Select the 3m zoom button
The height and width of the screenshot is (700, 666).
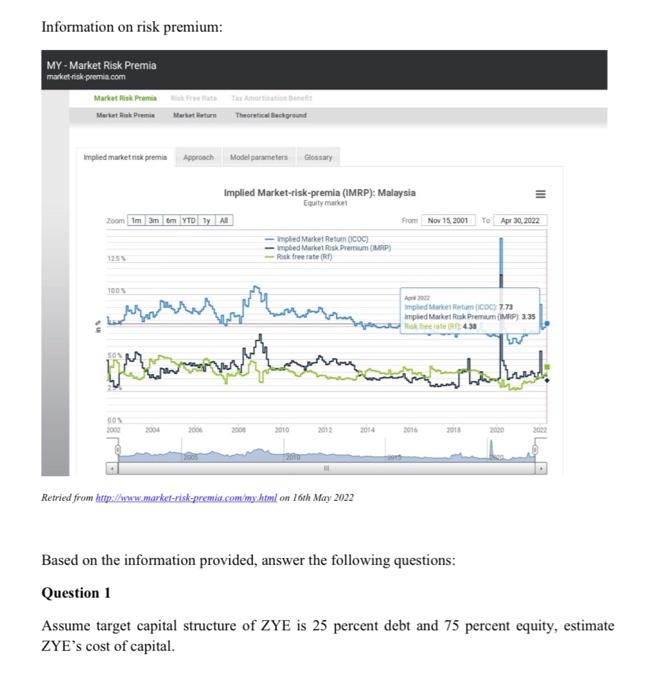(x=154, y=221)
